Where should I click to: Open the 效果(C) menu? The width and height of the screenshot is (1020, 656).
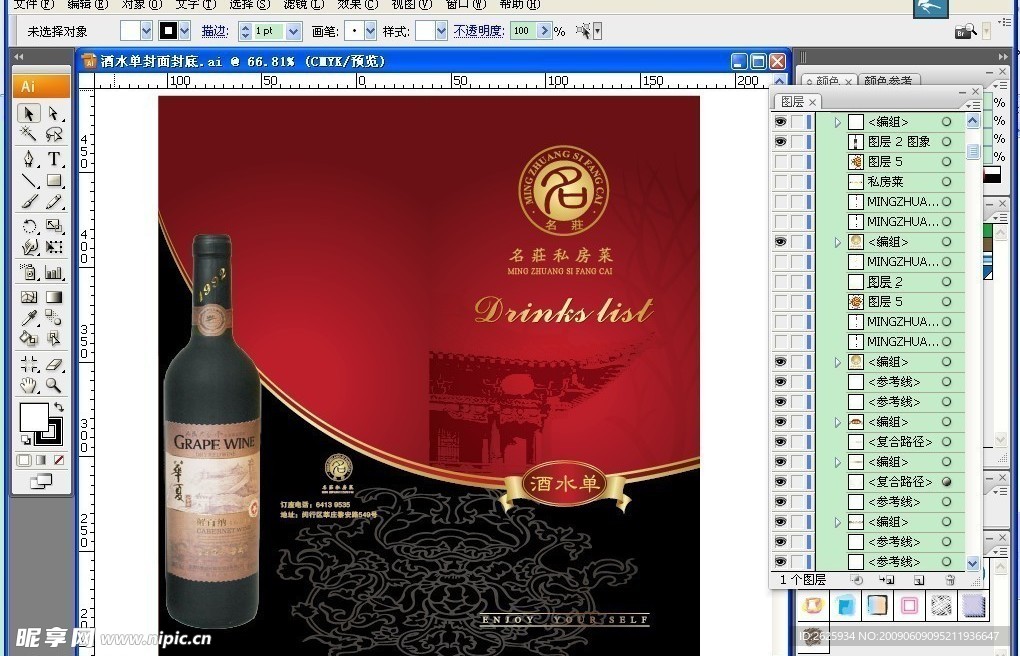[x=356, y=5]
